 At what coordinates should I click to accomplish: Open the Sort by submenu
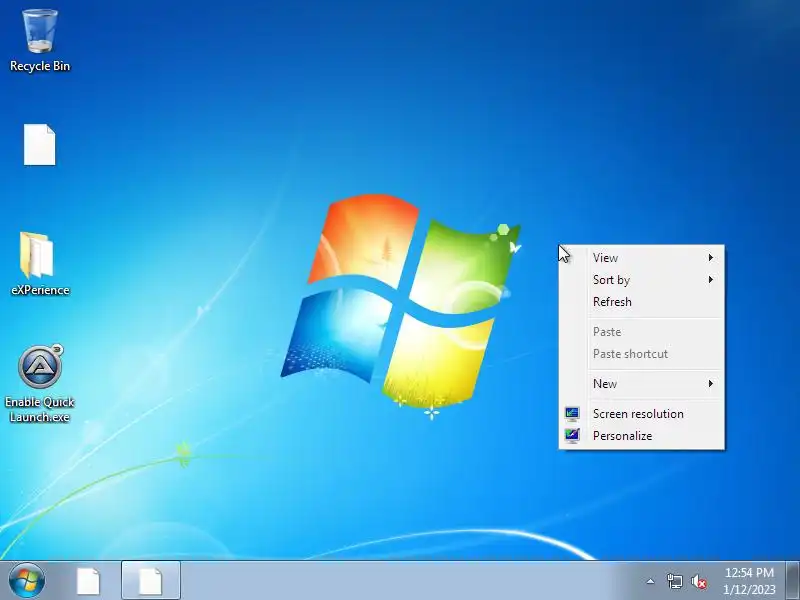coord(641,280)
